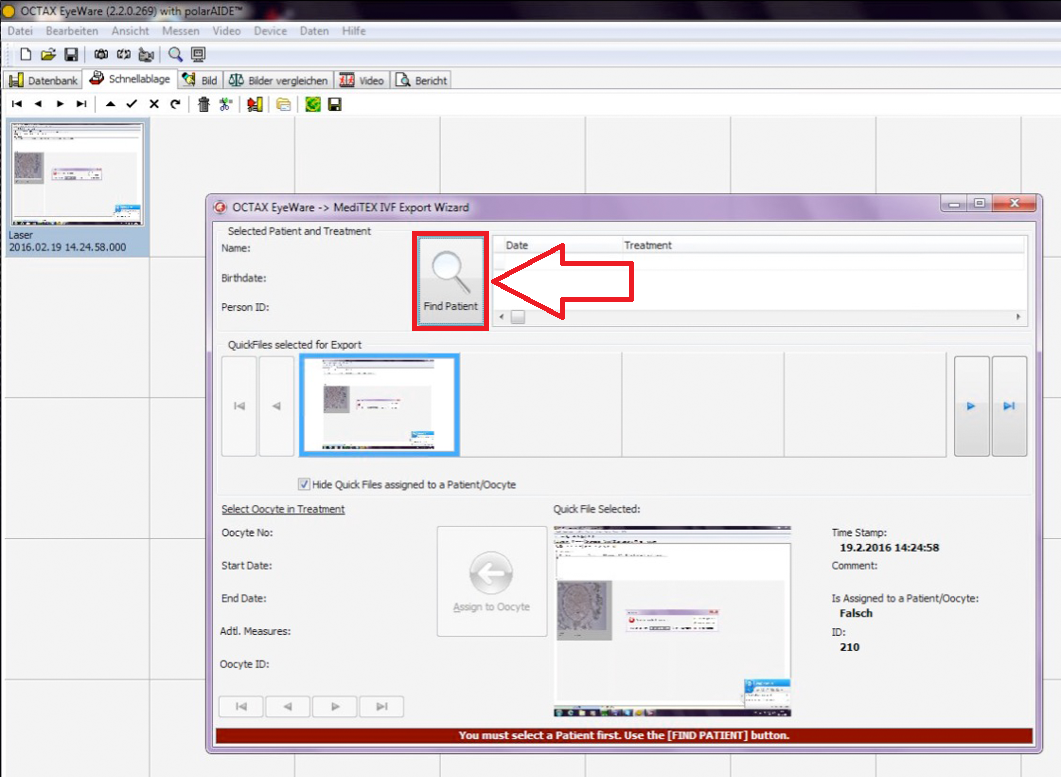Go to next record in Schnellablage toolbar
The height and width of the screenshot is (777, 1061).
point(60,104)
